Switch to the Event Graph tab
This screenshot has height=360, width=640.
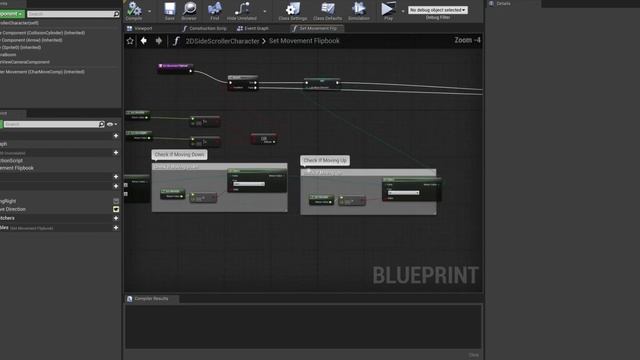point(253,29)
